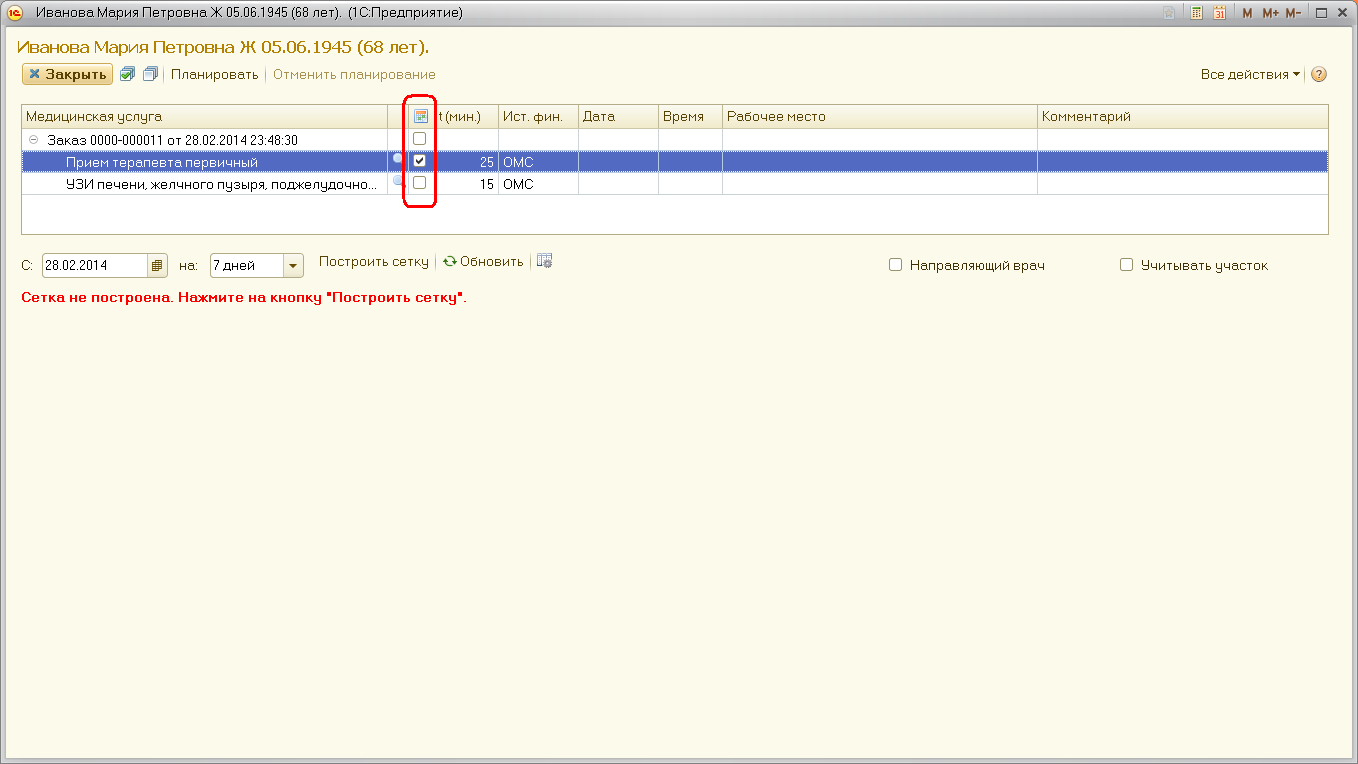1358x764 pixels.
Task: Click the duration value 25
Action: (487, 162)
